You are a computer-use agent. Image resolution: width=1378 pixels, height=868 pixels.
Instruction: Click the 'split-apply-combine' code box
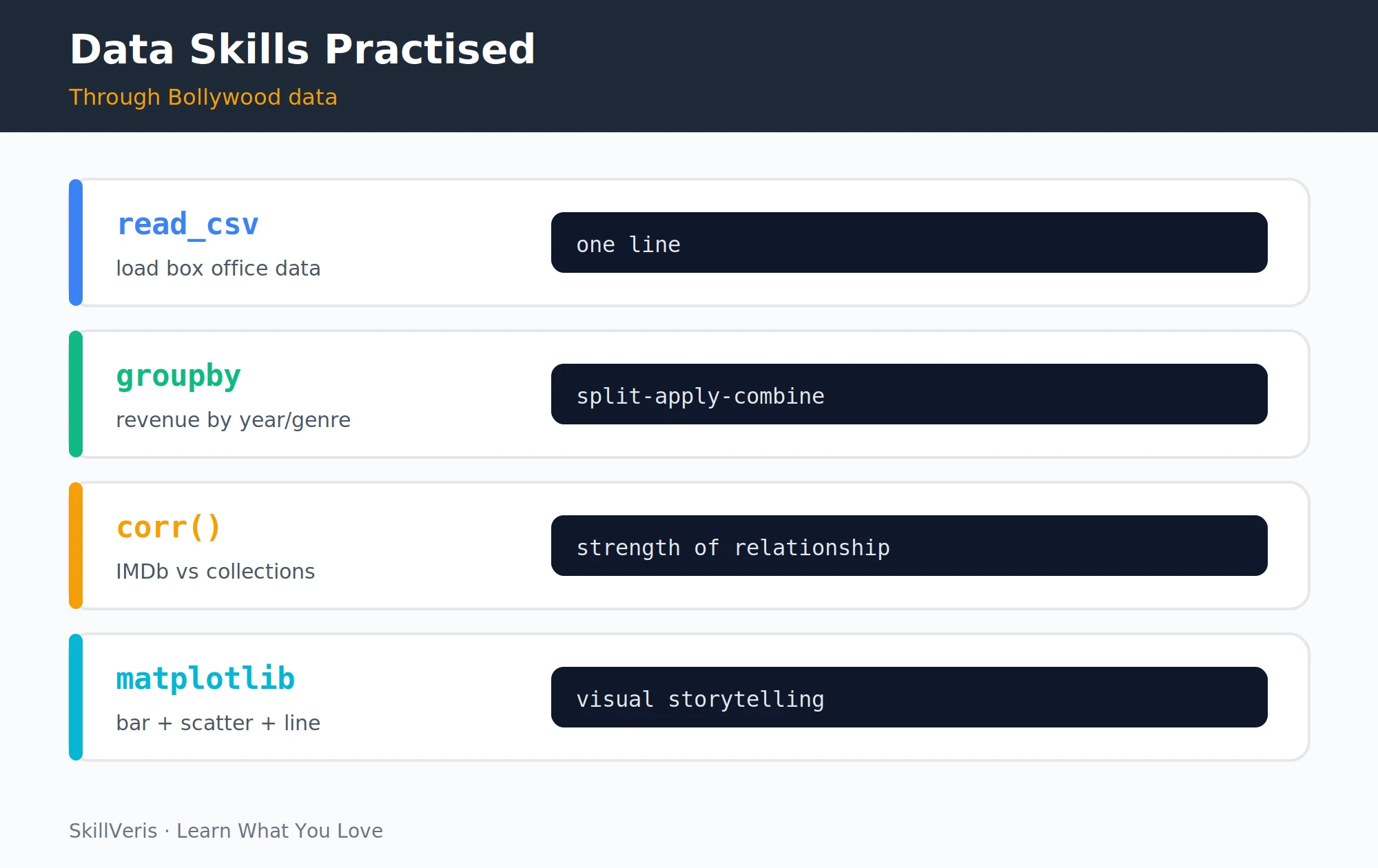(909, 394)
